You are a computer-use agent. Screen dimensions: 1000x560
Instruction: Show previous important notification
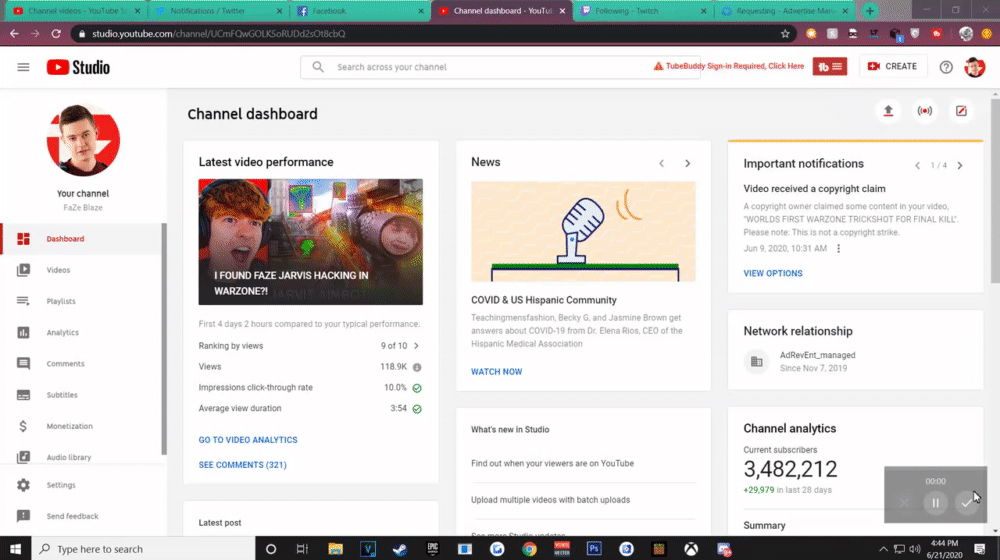tap(918, 166)
